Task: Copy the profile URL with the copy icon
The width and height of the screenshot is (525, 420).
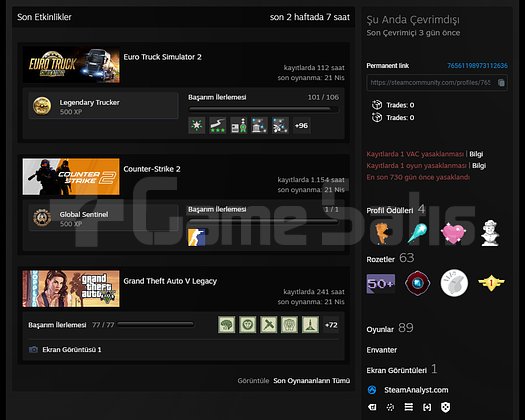Action: [501, 82]
